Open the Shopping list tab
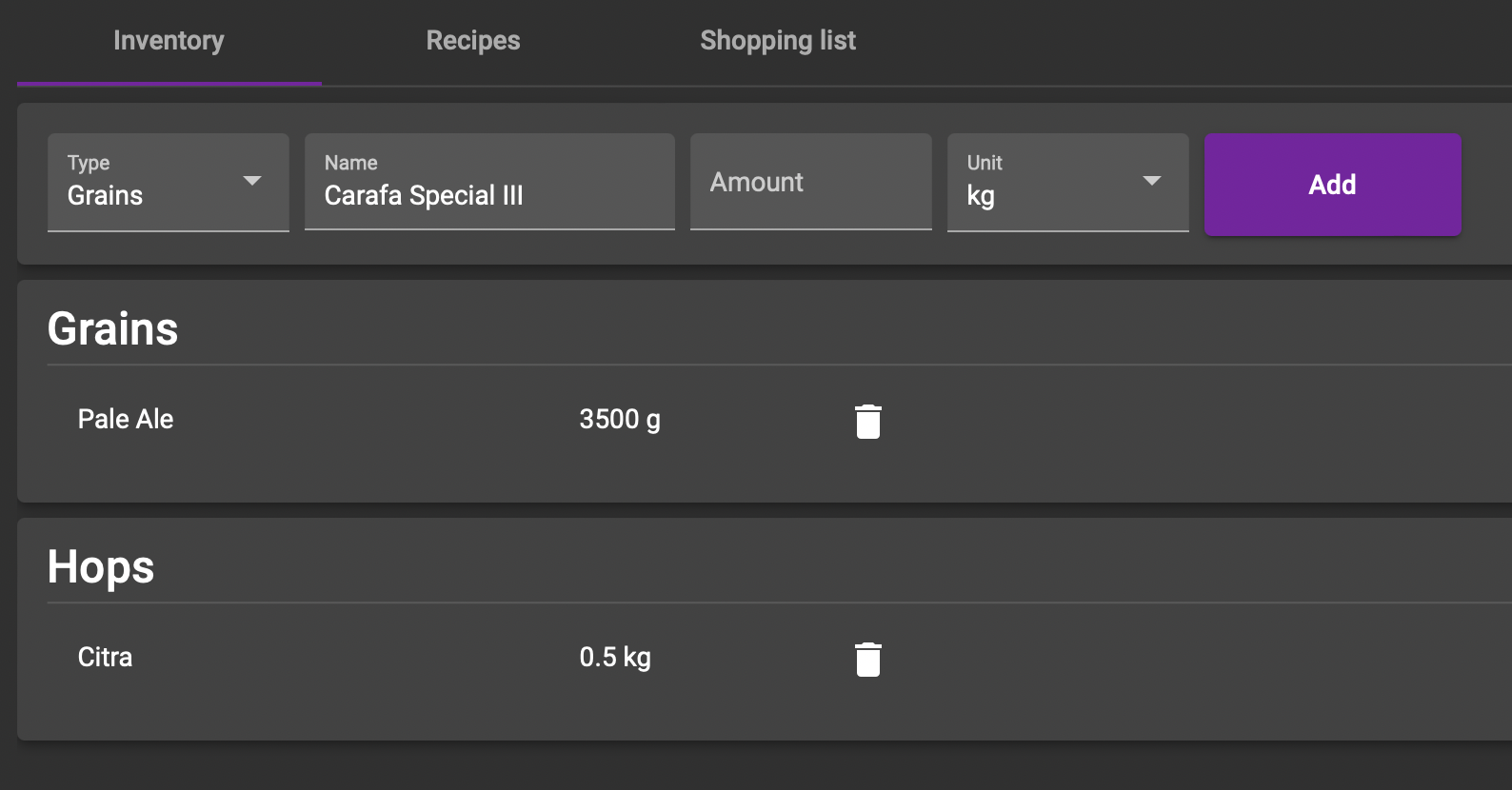This screenshot has height=790, width=1512. (x=778, y=41)
